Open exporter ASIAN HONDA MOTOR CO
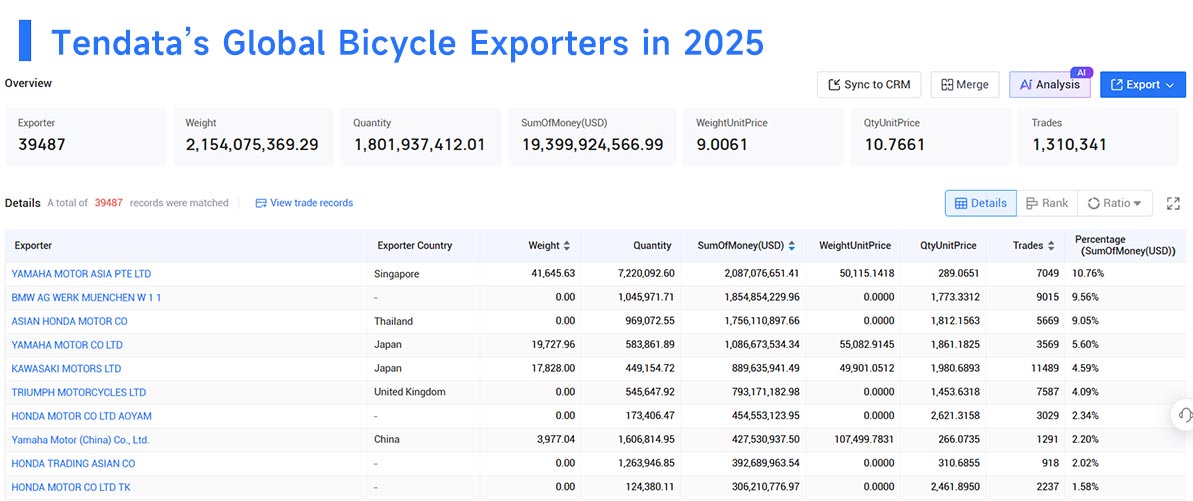The width and height of the screenshot is (1193, 501). coord(69,321)
